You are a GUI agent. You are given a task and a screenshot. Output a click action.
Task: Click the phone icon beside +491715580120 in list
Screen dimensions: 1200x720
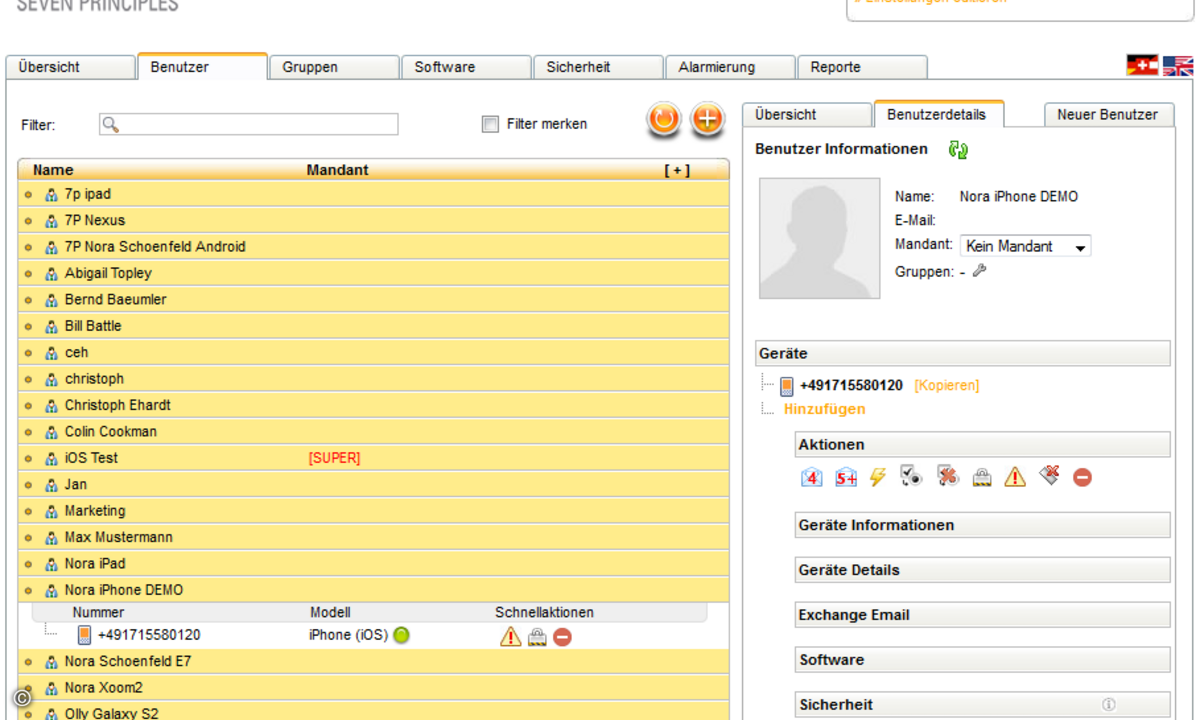85,635
